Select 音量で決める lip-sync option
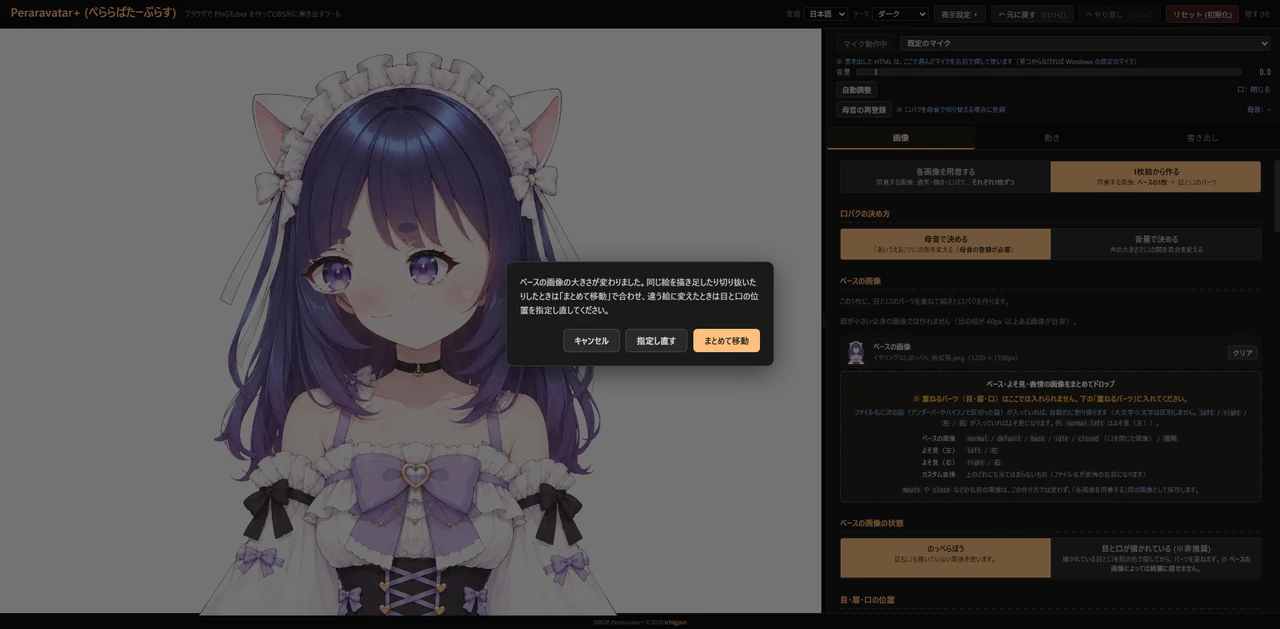 click(1156, 244)
